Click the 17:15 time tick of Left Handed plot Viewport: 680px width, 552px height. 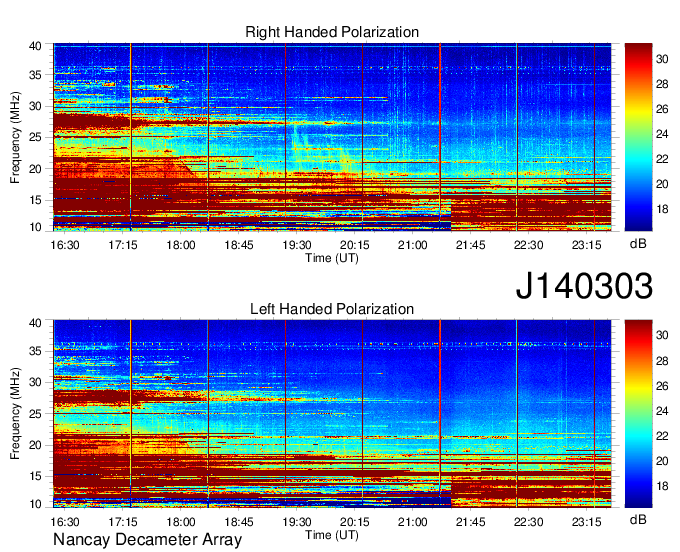123,522
